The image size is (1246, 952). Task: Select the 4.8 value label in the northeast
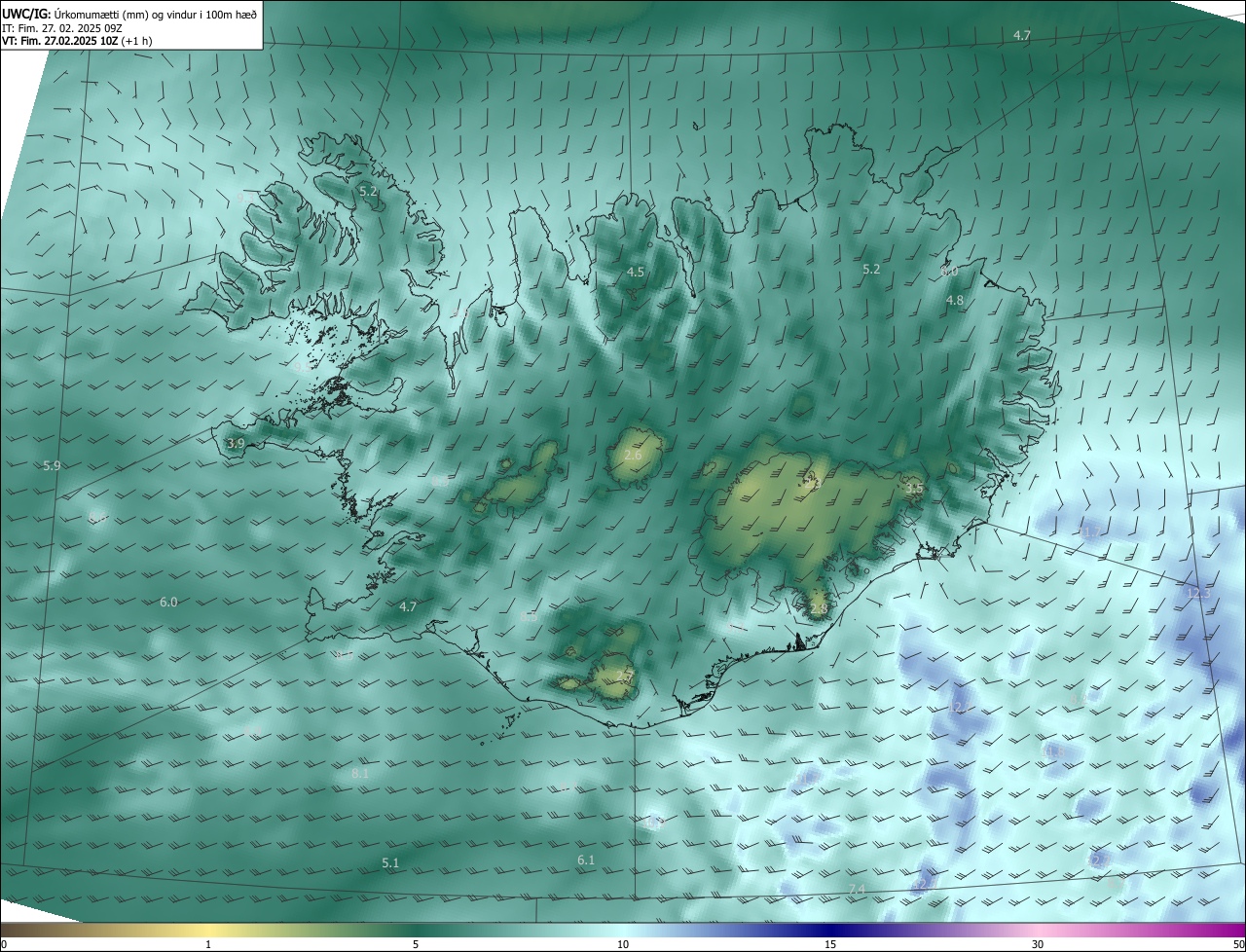pos(954,302)
